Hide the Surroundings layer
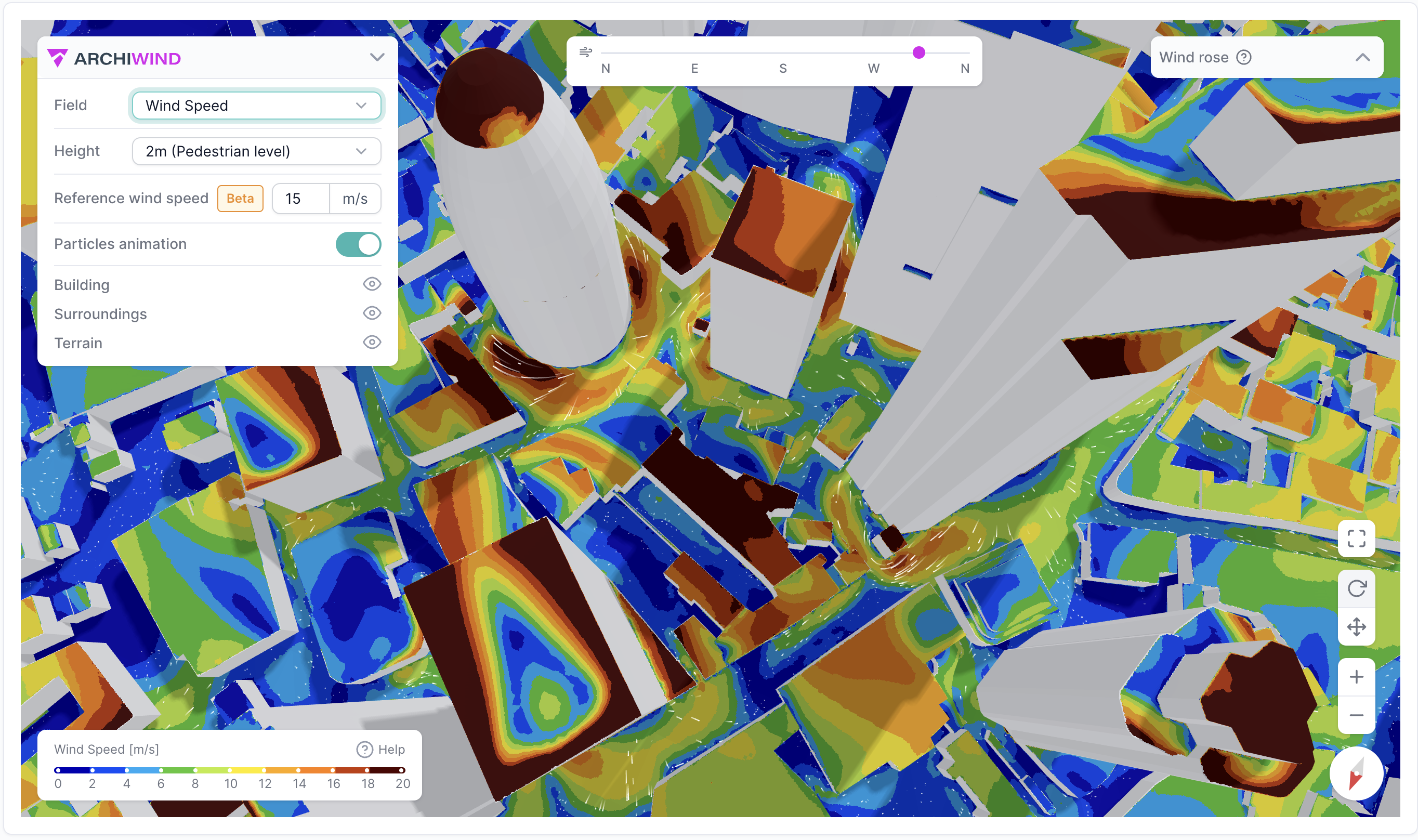The height and width of the screenshot is (840, 1418). [x=372, y=313]
